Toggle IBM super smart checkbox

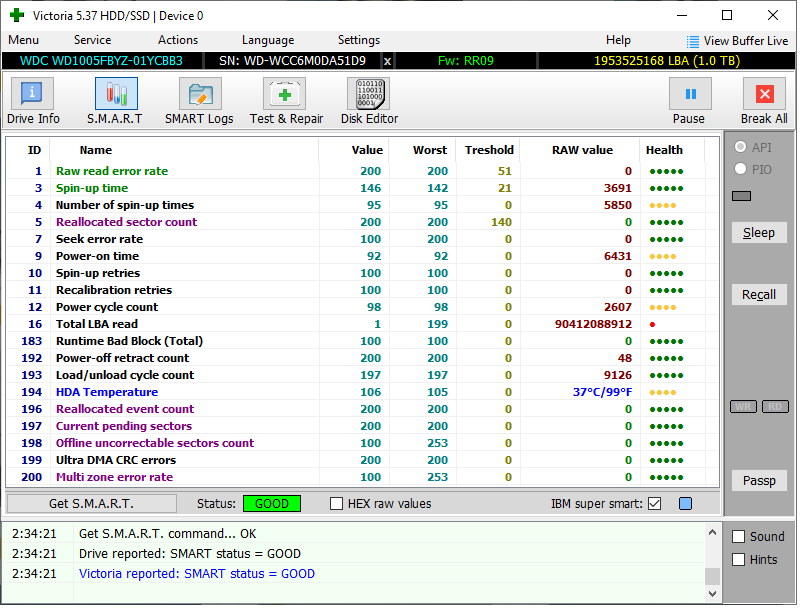655,504
